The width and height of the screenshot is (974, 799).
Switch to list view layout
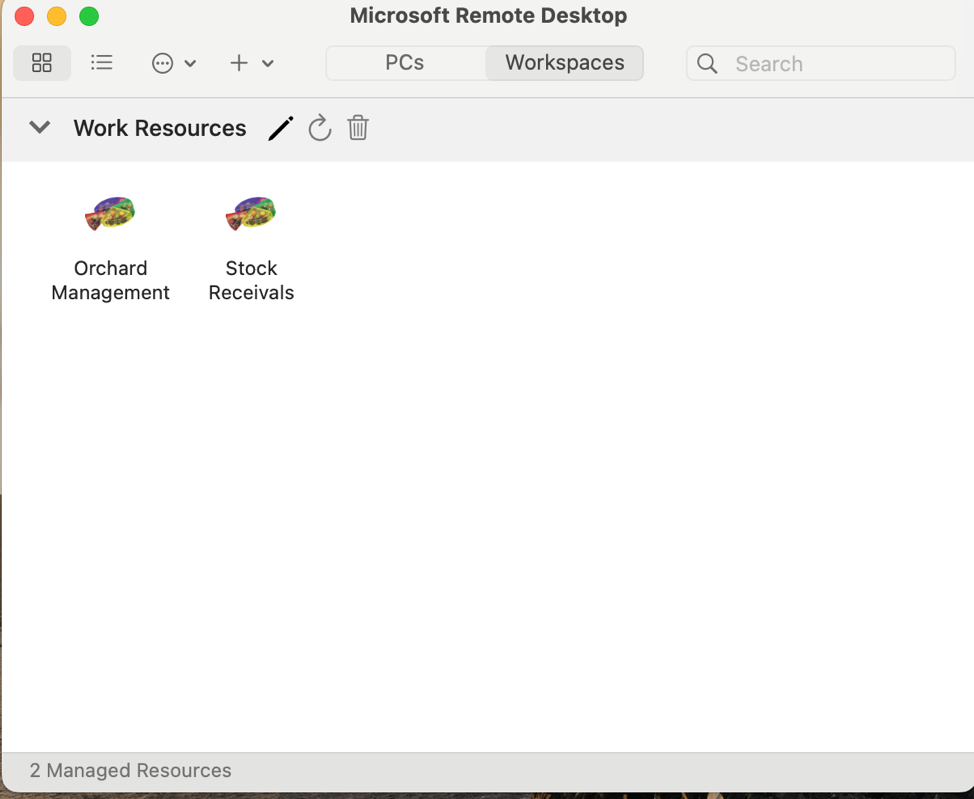coord(101,63)
